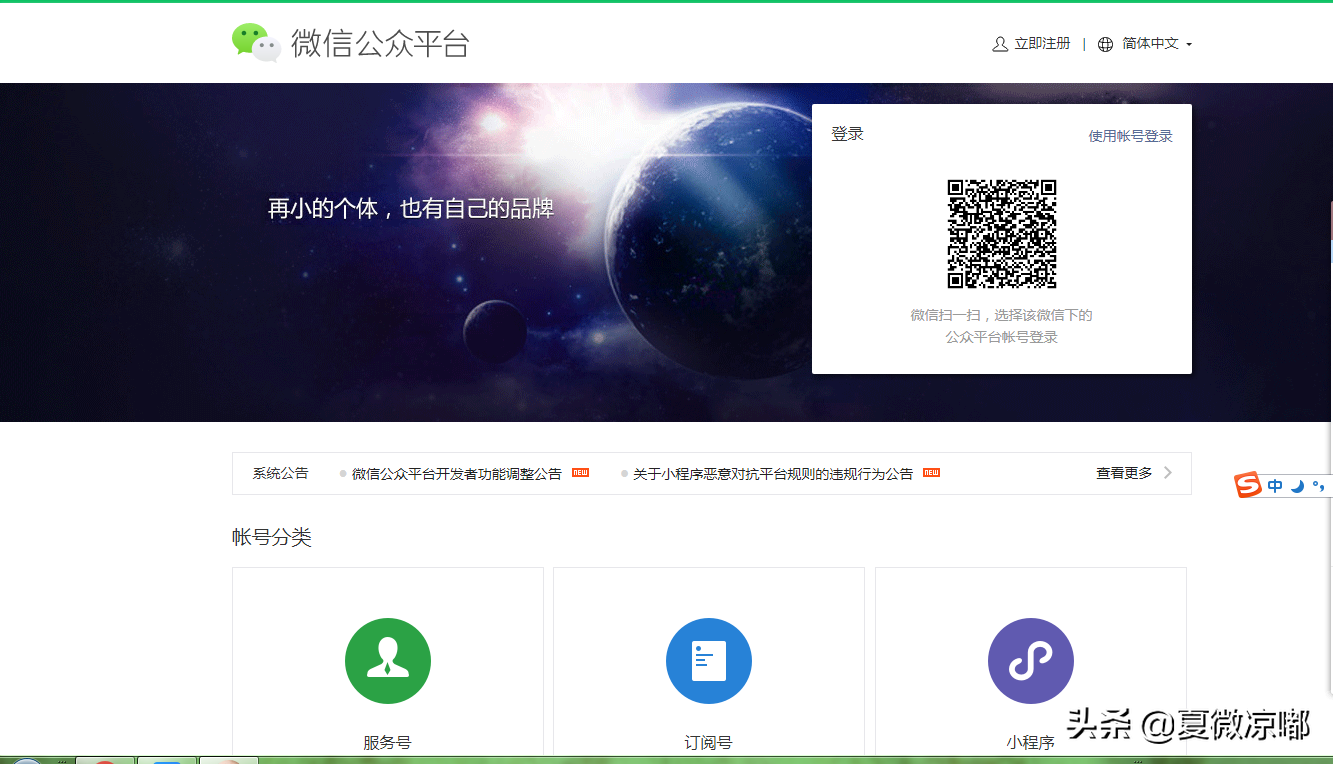Select the purple 小程序 mini program icon
The image size is (1333, 764).
coord(1030,660)
